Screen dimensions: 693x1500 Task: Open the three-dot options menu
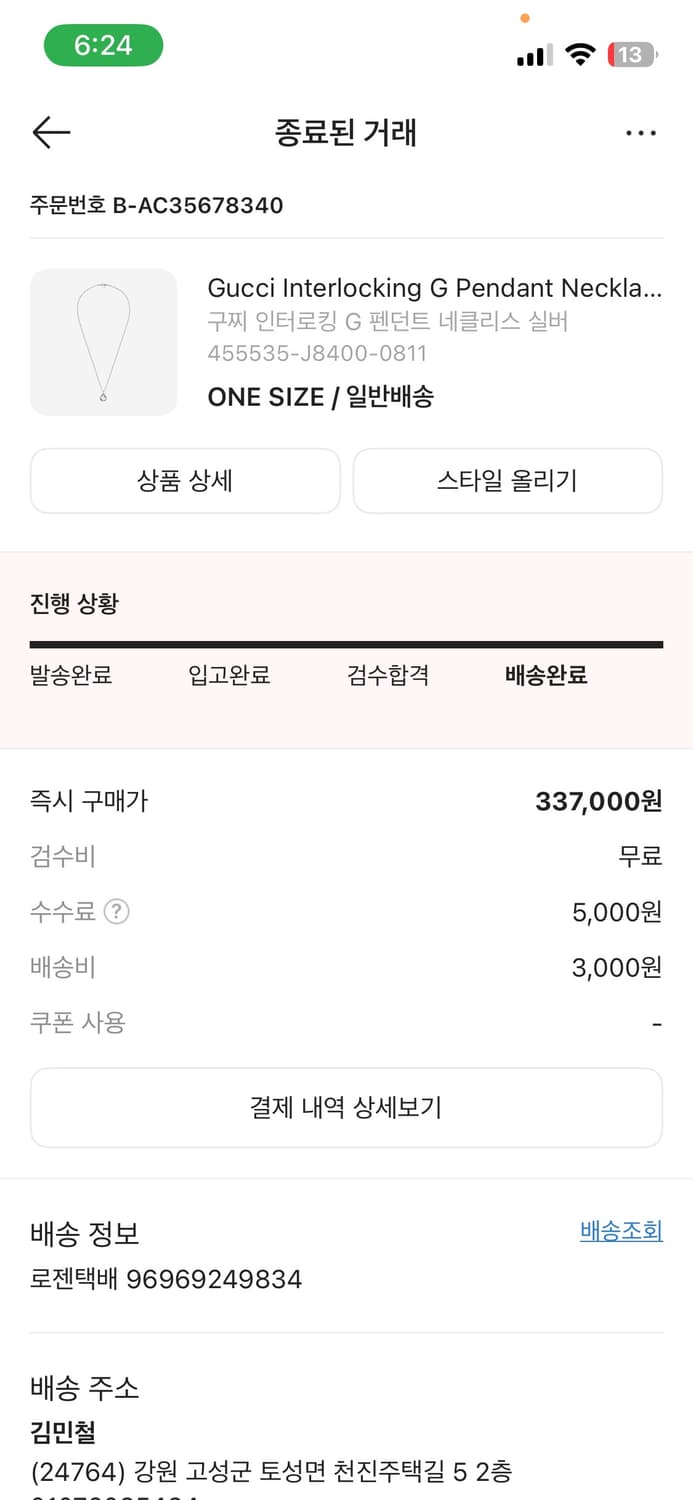(x=641, y=132)
